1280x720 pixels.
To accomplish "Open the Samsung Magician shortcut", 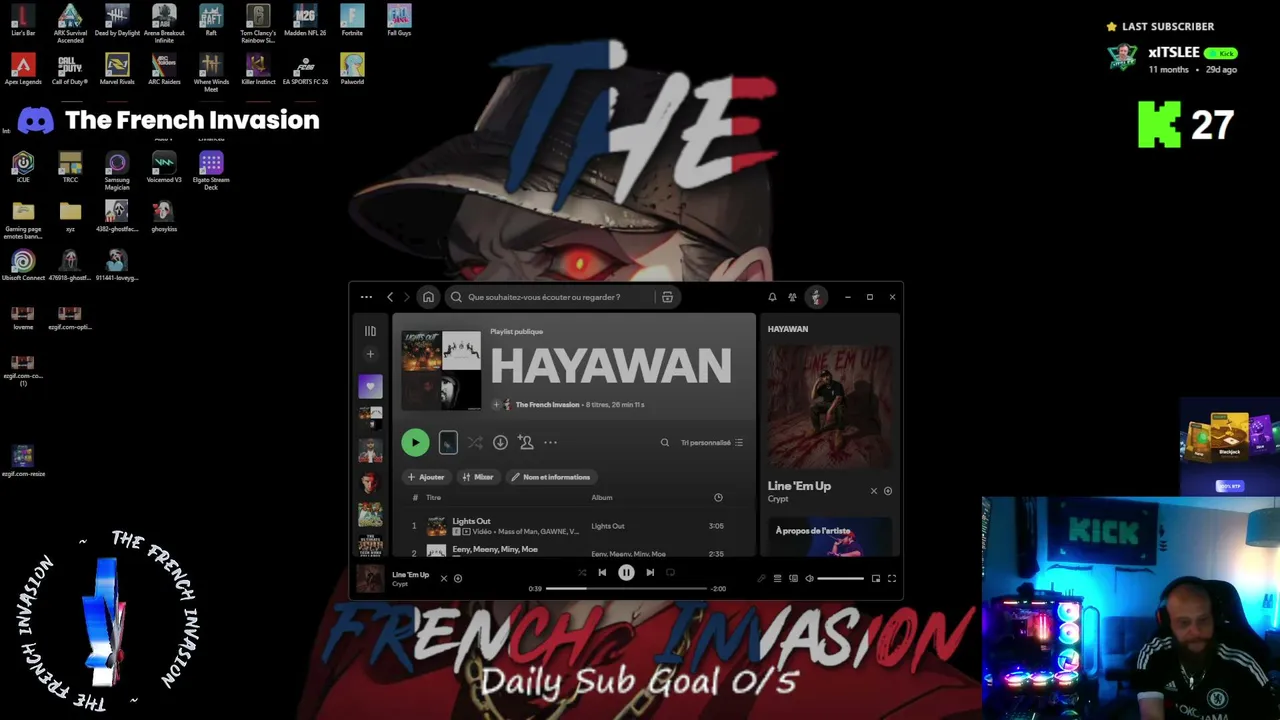I will [x=117, y=170].
